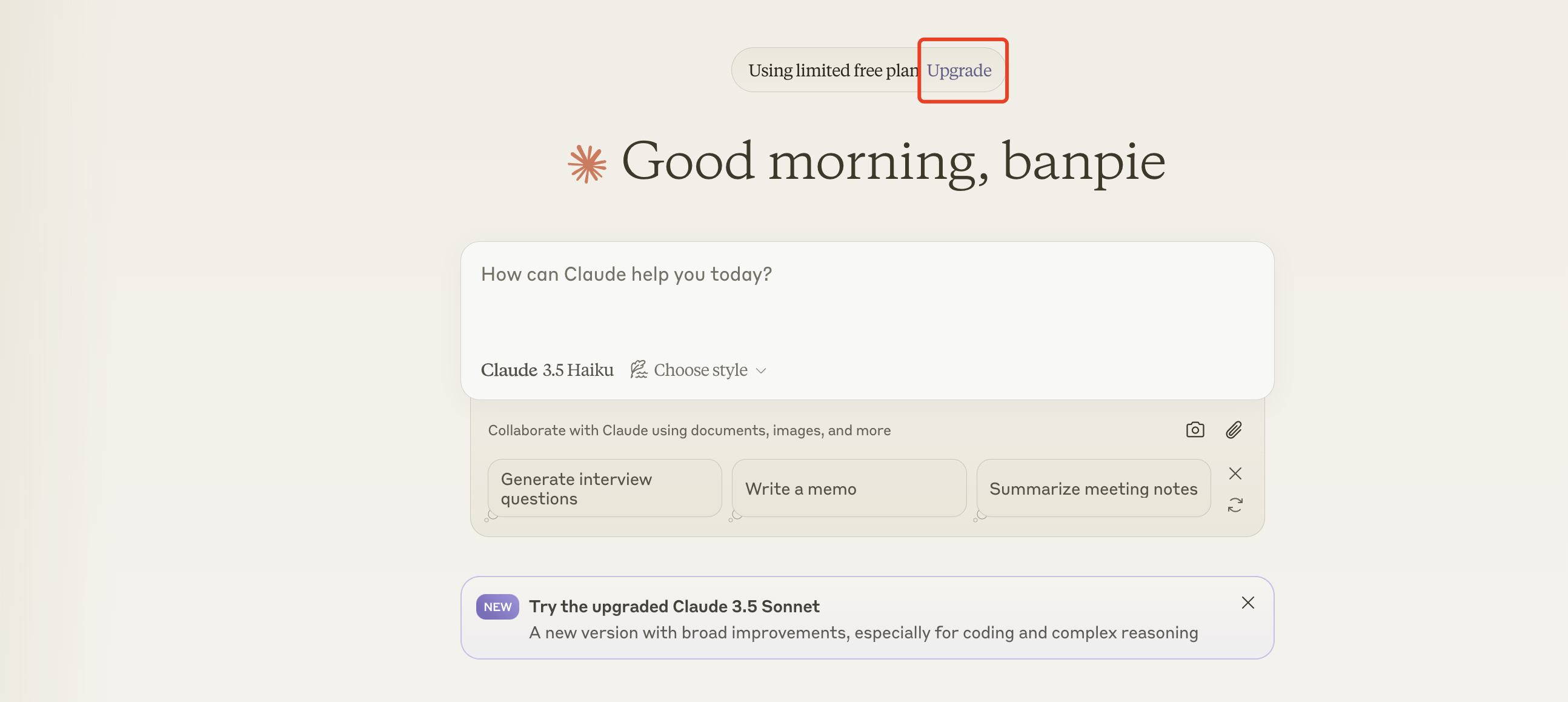The width and height of the screenshot is (1568, 702).
Task: Click the purple NEW badge
Action: click(497, 606)
